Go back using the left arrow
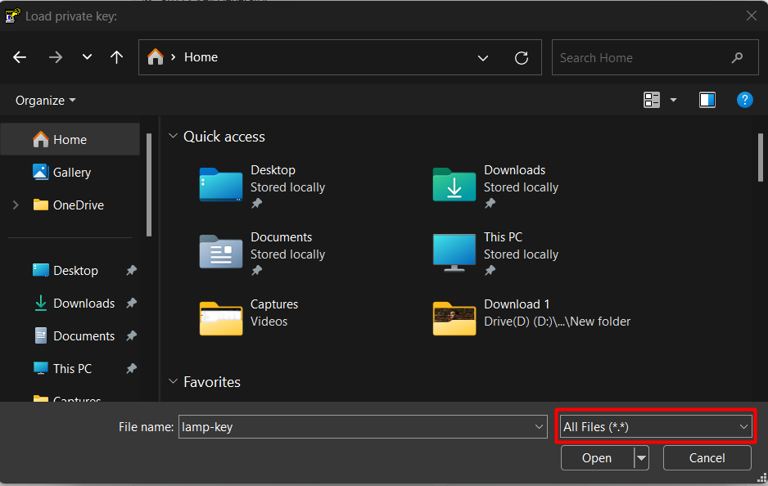Image resolution: width=768 pixels, height=486 pixels. (20, 57)
